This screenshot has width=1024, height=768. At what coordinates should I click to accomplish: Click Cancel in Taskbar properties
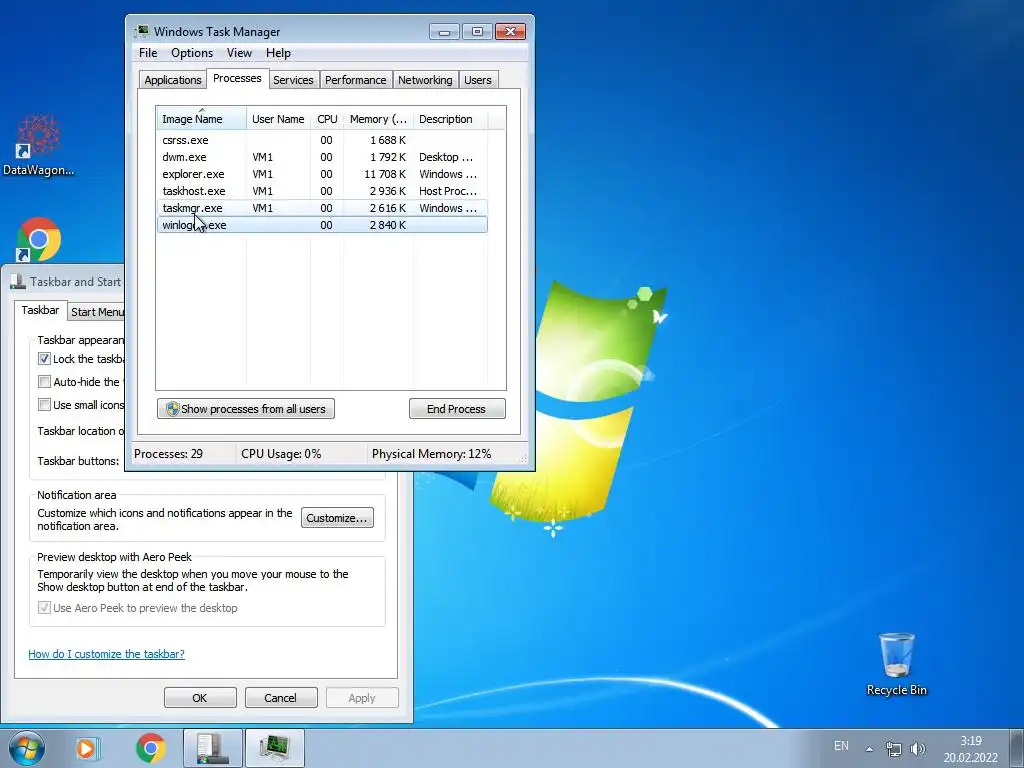[280, 697]
